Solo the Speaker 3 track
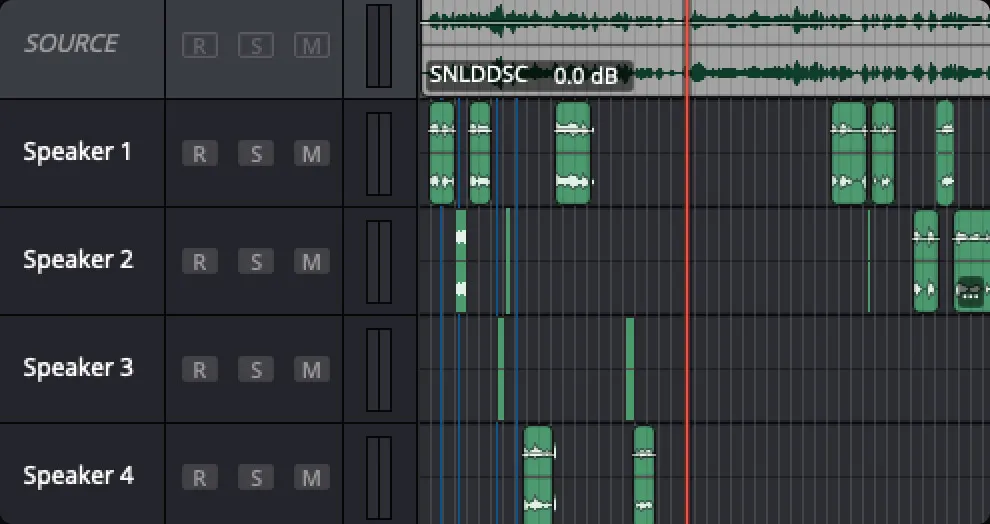The height and width of the screenshot is (524, 990). [256, 370]
